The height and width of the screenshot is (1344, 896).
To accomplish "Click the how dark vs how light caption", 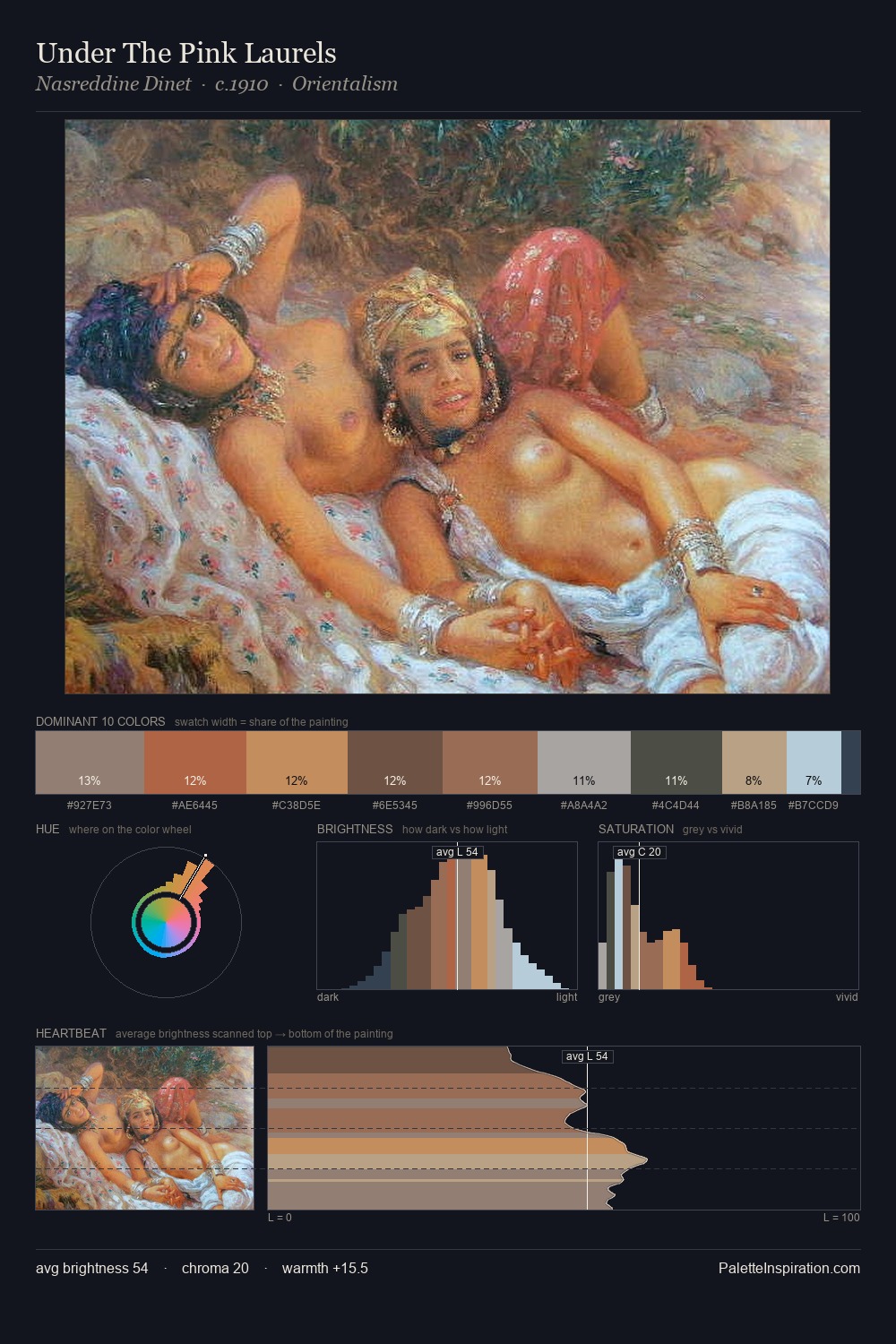I will click(455, 829).
